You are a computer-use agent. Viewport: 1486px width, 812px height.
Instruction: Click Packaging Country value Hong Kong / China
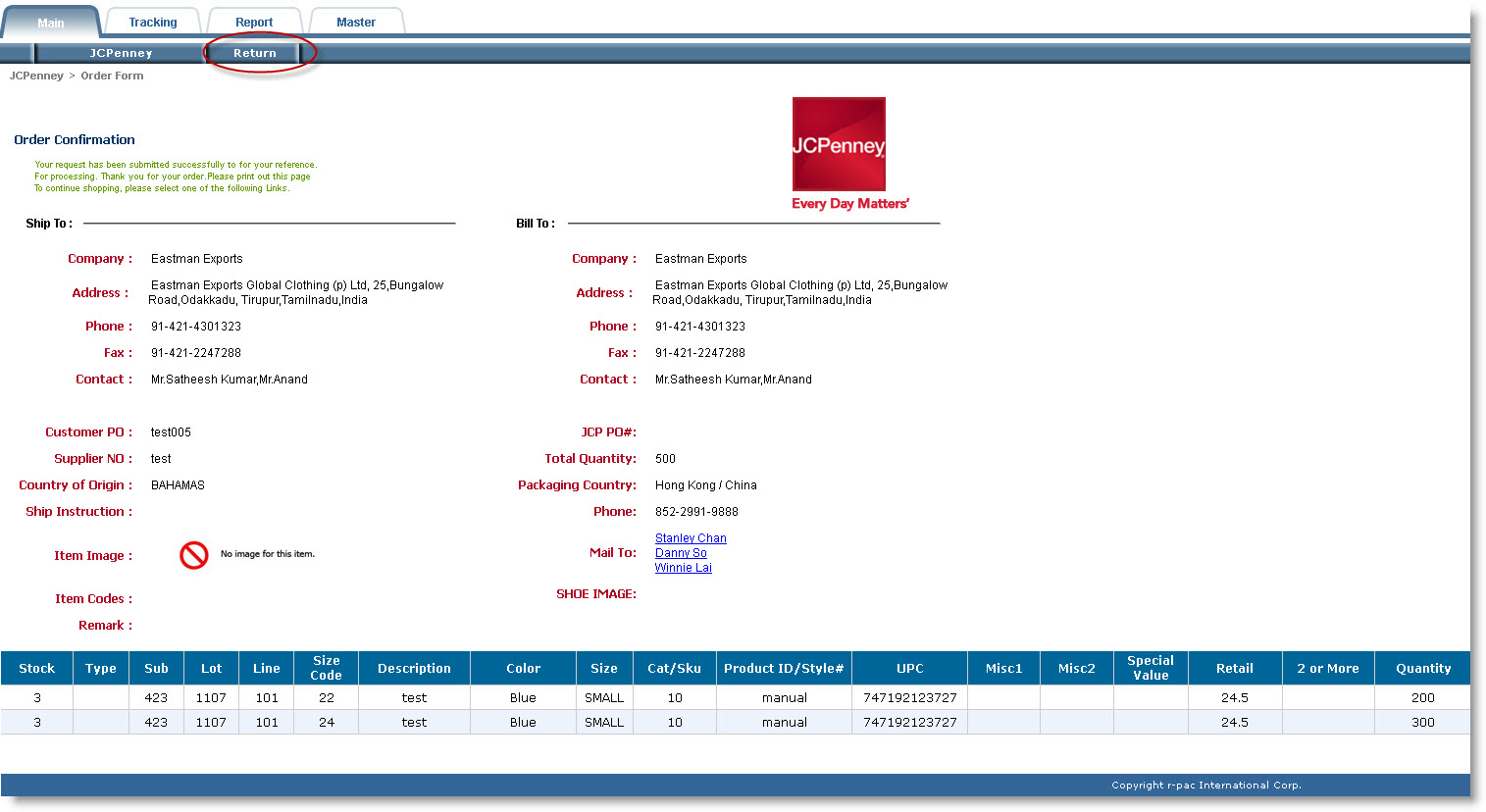[705, 485]
